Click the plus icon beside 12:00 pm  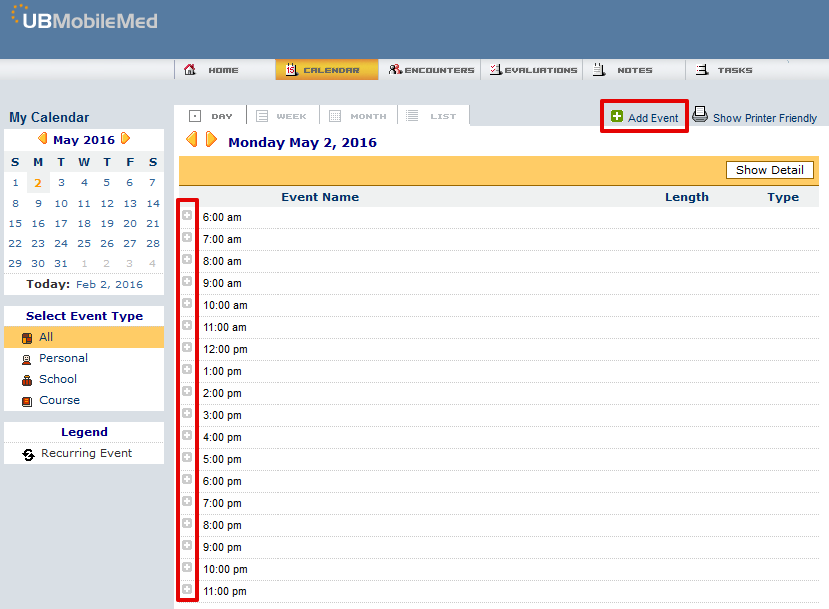point(187,347)
